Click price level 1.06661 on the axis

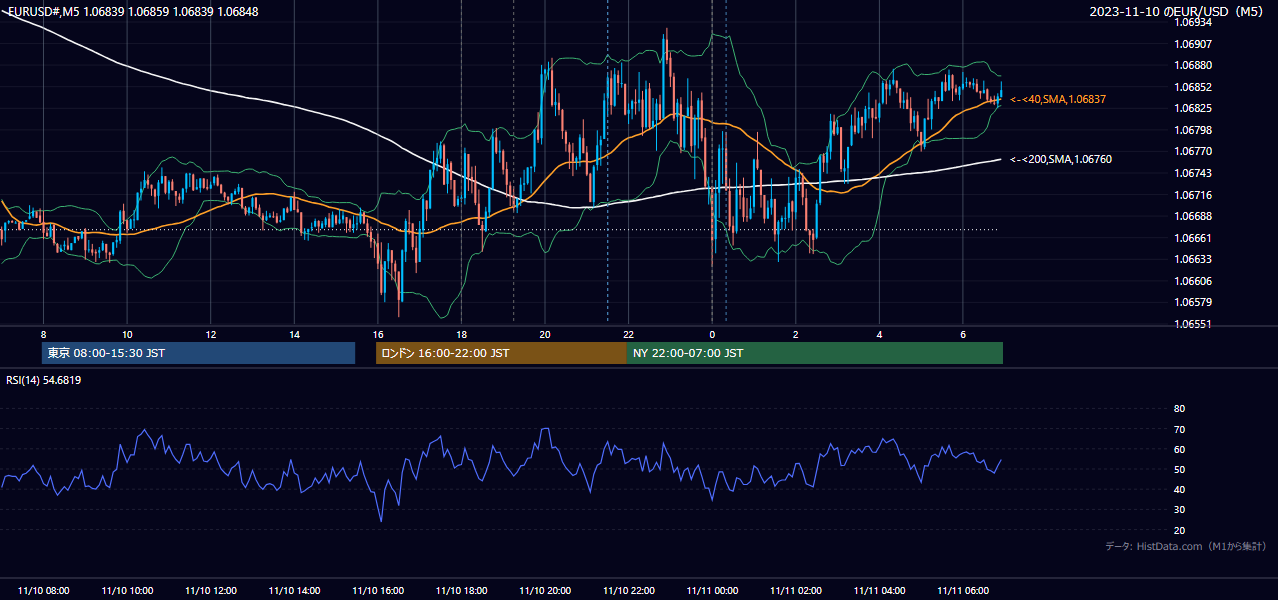tap(1193, 238)
